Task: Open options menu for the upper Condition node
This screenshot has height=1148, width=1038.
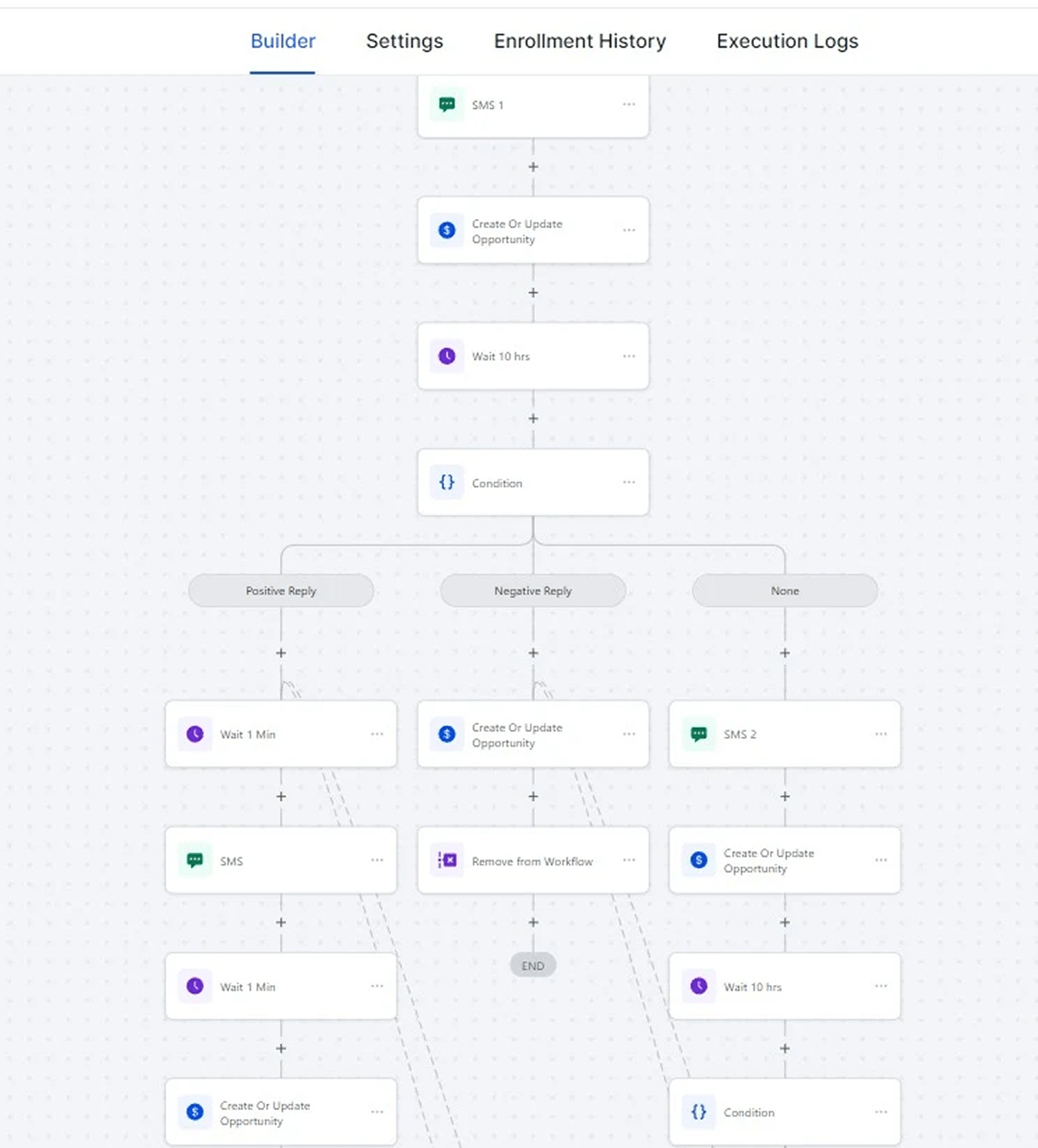Action: [628, 482]
